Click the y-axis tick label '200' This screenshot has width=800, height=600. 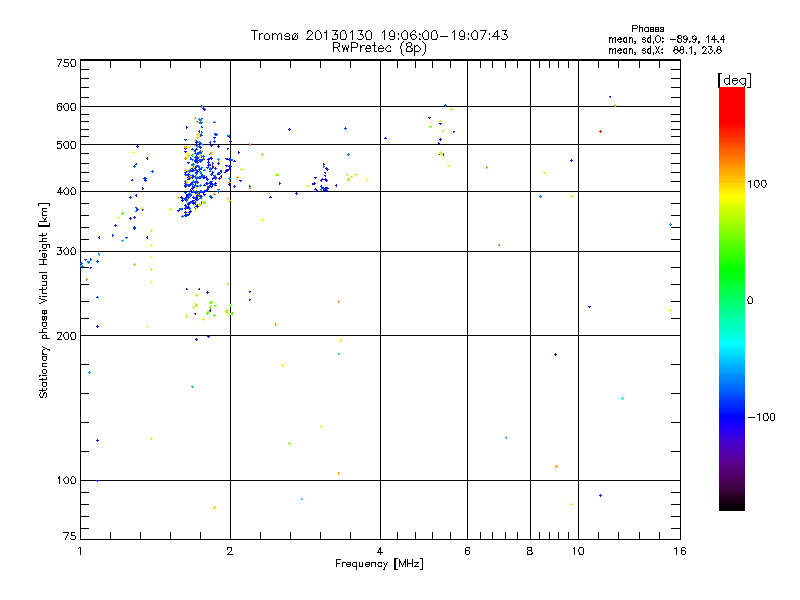(x=66, y=336)
